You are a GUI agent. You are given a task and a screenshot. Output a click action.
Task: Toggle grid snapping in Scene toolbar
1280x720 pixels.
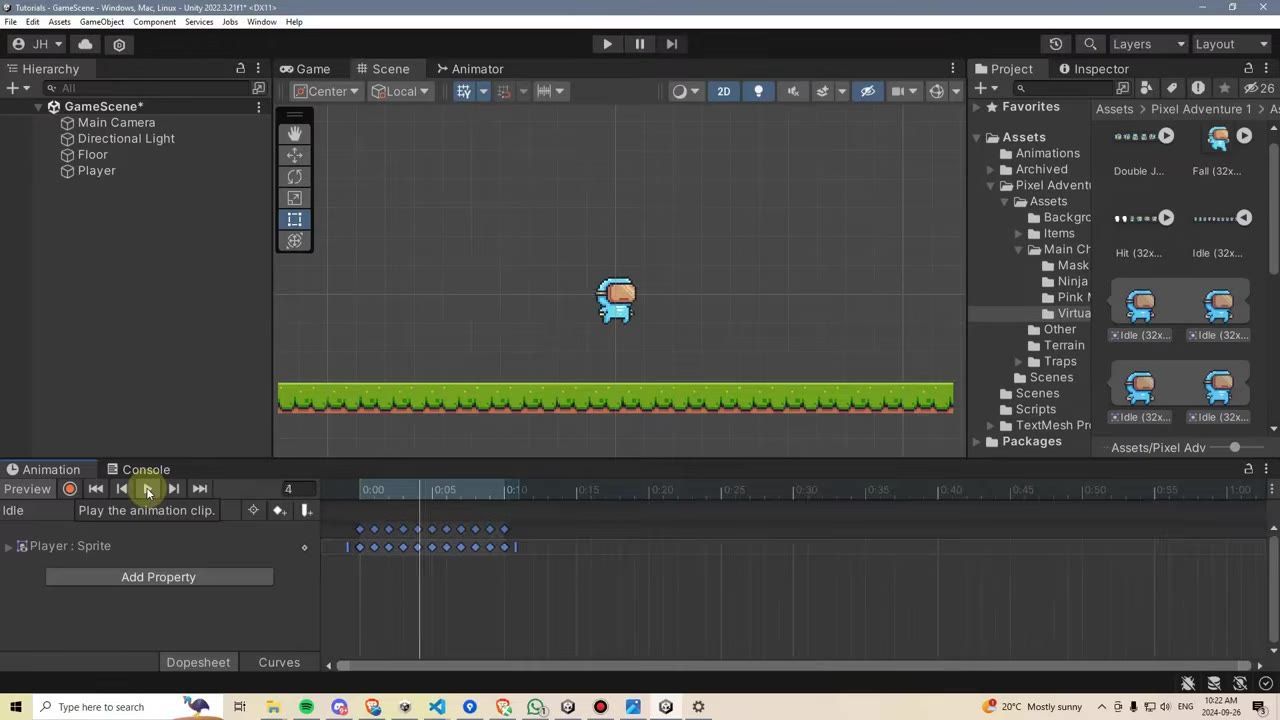point(464,91)
